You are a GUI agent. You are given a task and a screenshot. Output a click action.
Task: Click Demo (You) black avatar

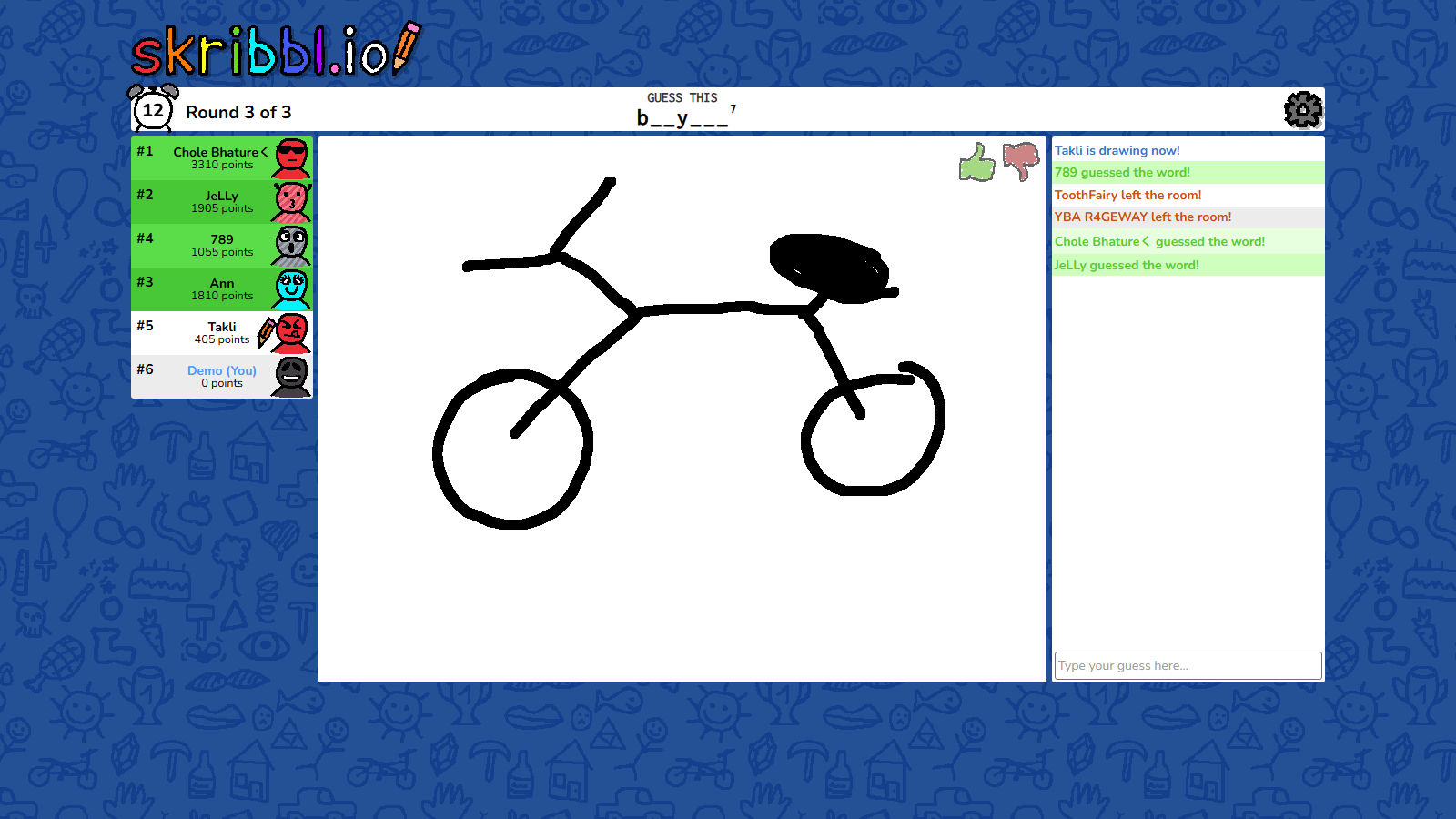pos(291,377)
